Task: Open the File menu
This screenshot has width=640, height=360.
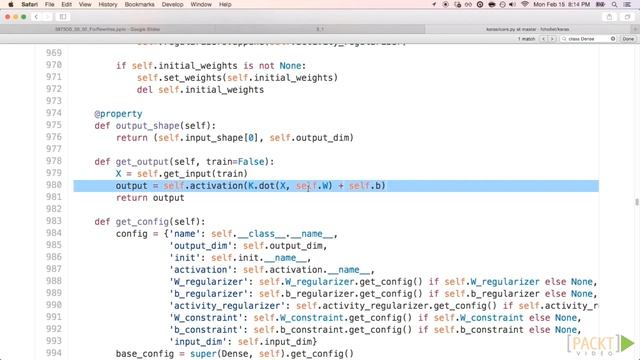Action: [x=49, y=4]
